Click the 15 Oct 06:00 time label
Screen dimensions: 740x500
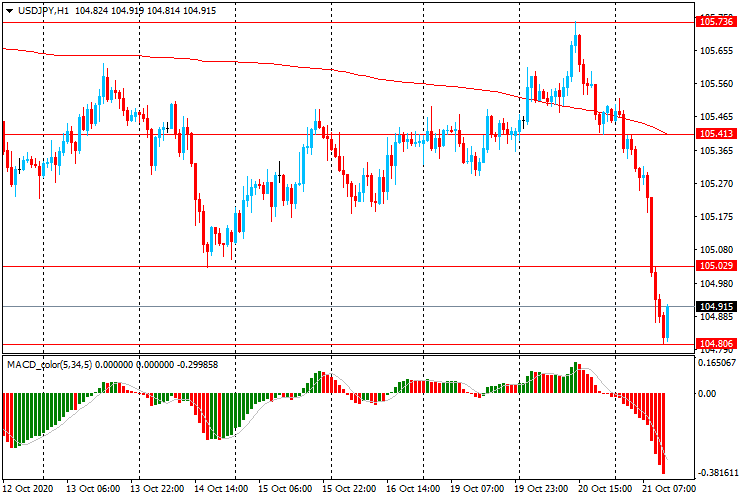coord(285,488)
